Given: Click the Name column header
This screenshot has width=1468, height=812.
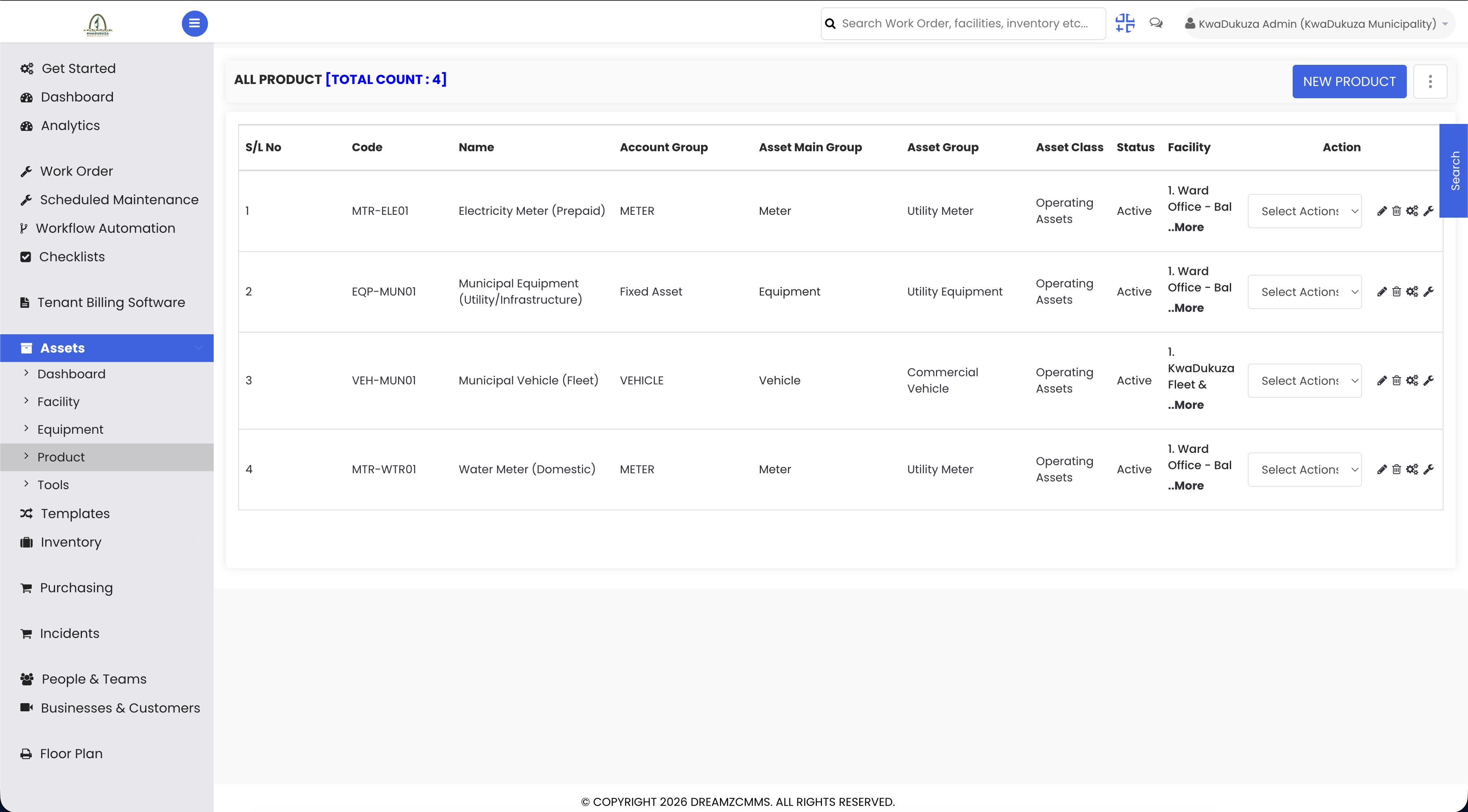Looking at the screenshot, I should coord(476,148).
